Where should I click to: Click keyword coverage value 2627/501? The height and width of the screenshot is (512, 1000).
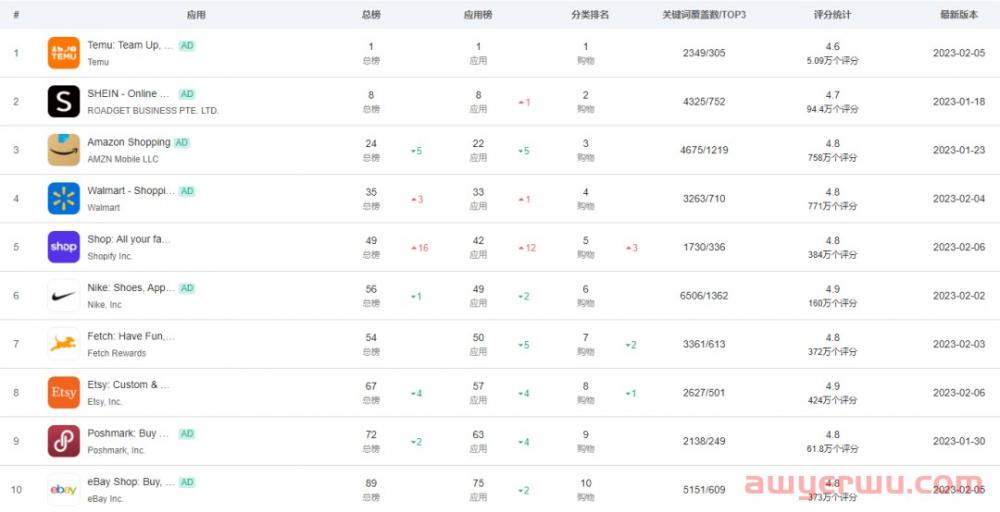pos(704,392)
